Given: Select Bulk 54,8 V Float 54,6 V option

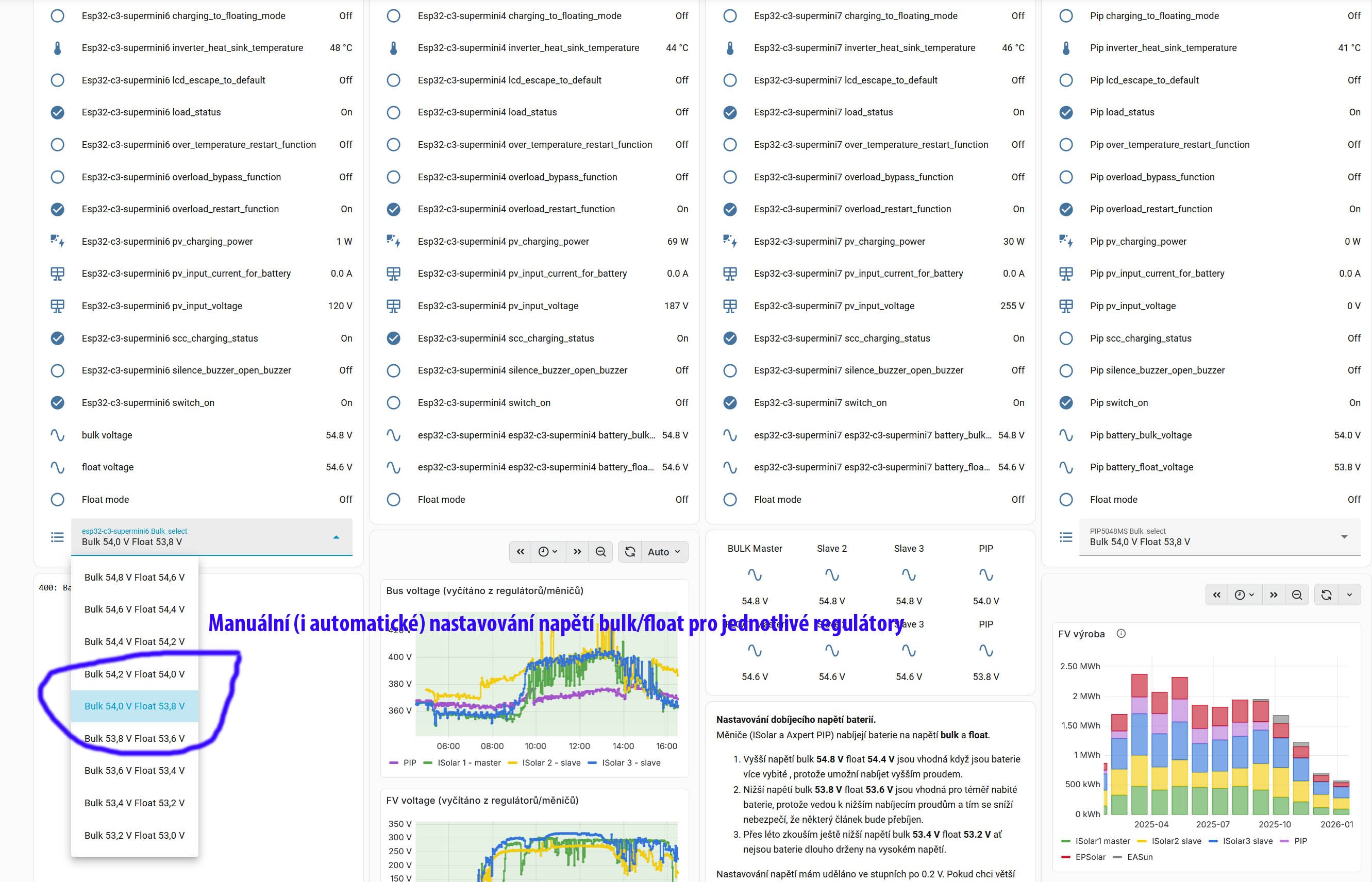Looking at the screenshot, I should [135, 578].
